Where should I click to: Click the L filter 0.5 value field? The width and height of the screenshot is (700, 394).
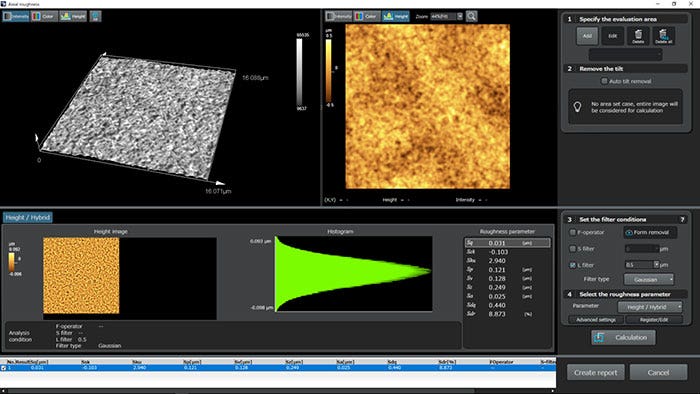click(x=639, y=265)
